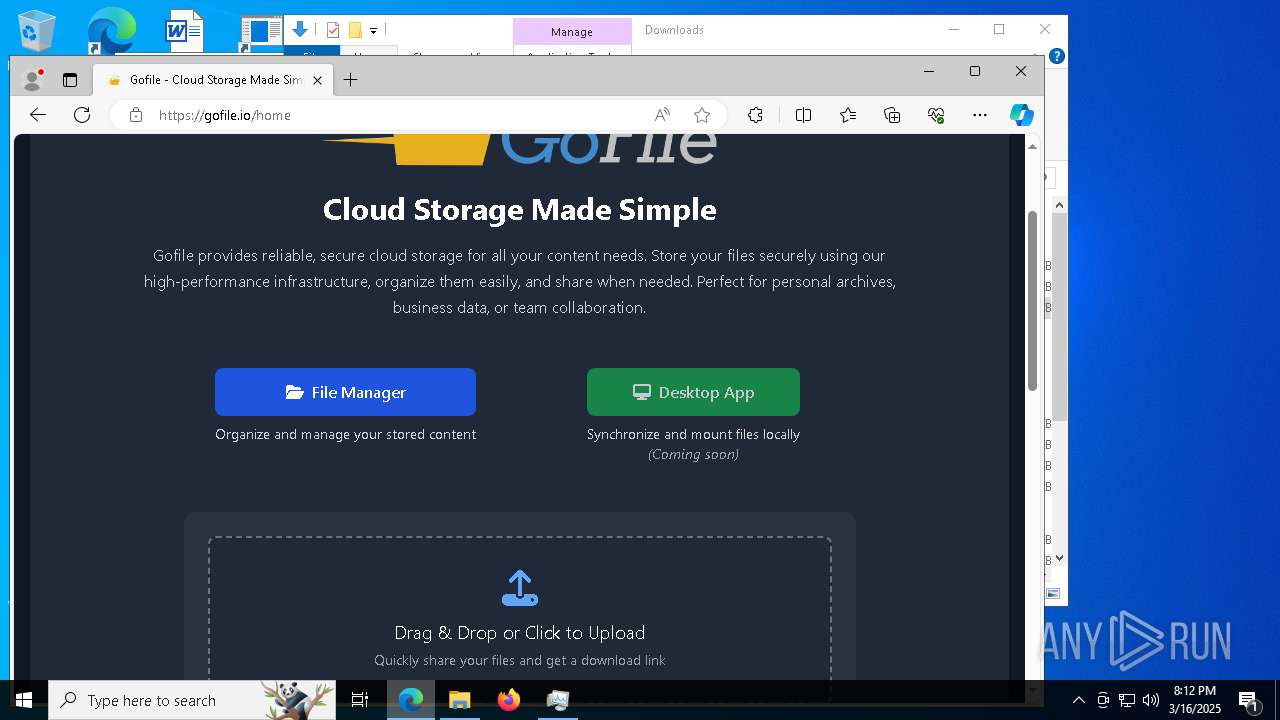The image size is (1280, 720).
Task: Click Drag & Drop or Click to Upload
Action: pos(520,633)
